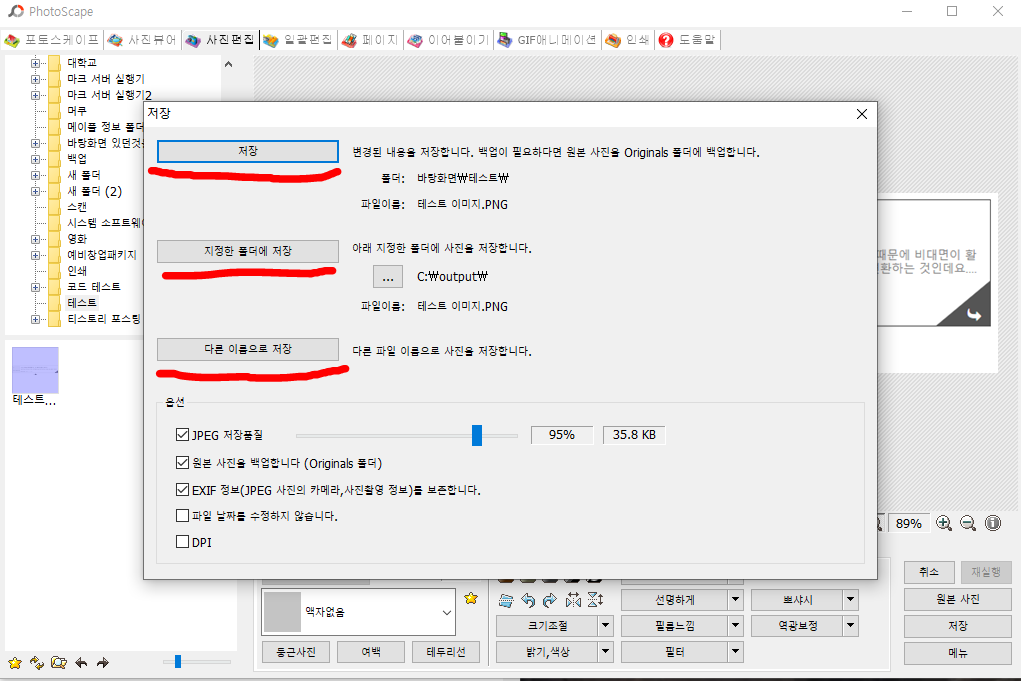Click the 테스트 image thumbnail

point(35,370)
